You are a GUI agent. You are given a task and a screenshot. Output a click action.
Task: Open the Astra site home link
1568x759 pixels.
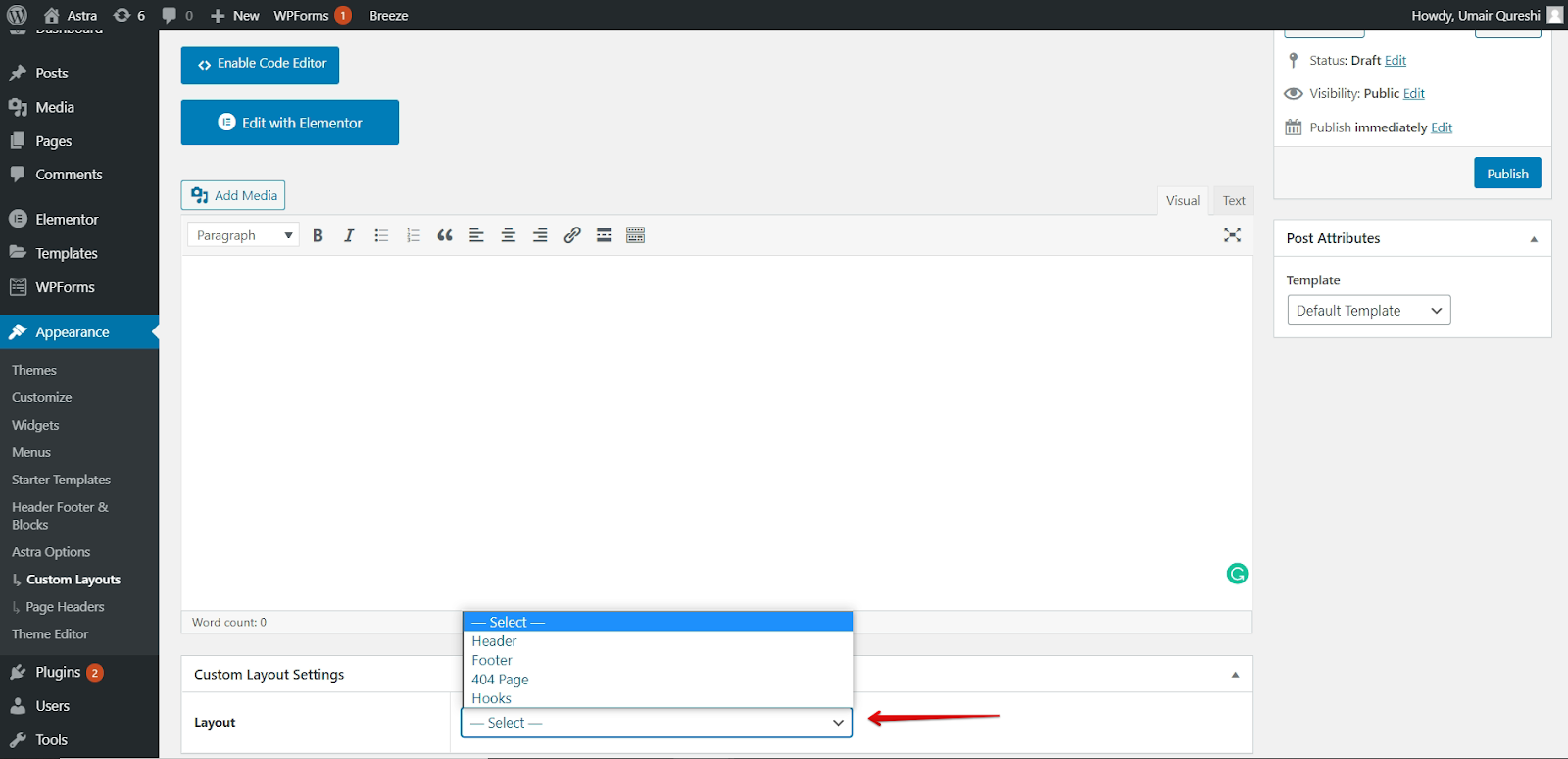coord(71,15)
